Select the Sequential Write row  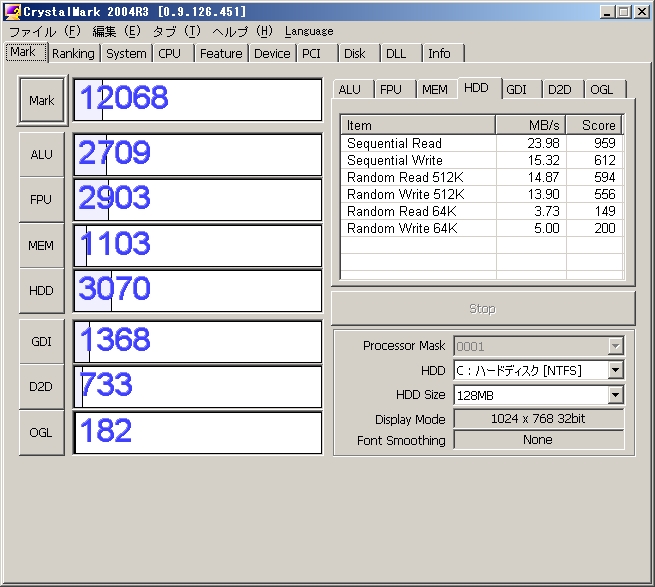point(482,160)
